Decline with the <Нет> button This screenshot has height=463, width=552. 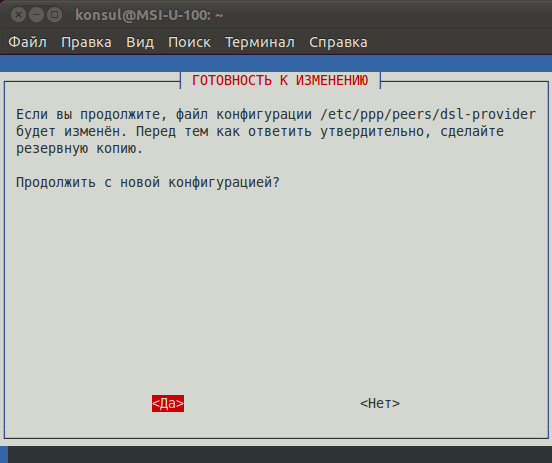tap(380, 403)
